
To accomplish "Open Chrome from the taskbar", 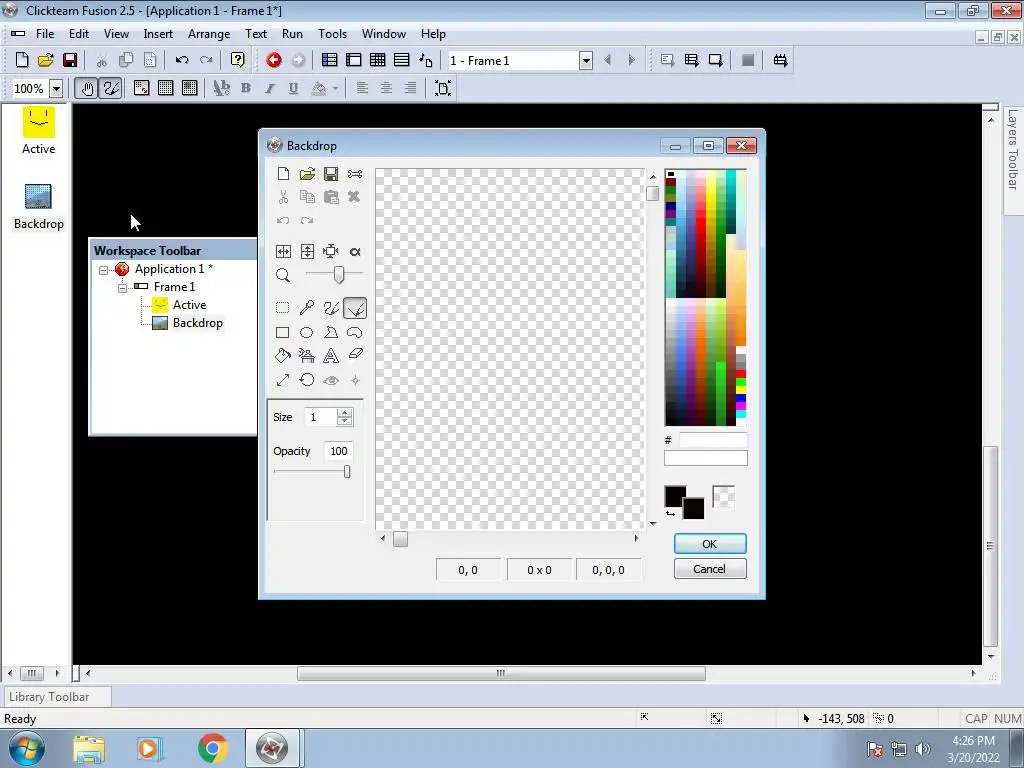I will point(213,748).
